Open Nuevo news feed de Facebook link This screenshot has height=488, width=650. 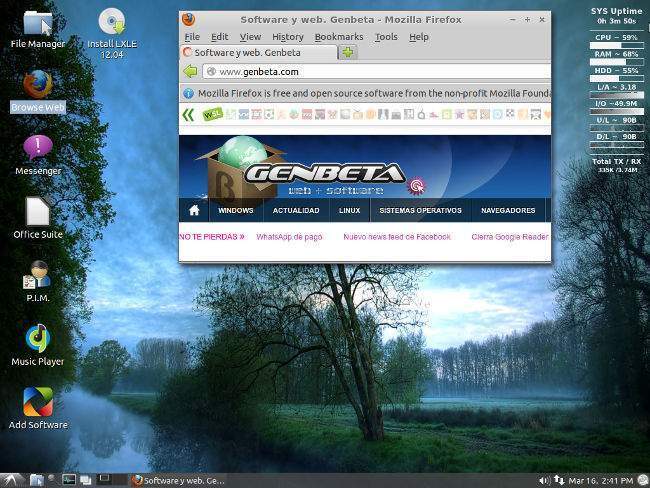396,237
